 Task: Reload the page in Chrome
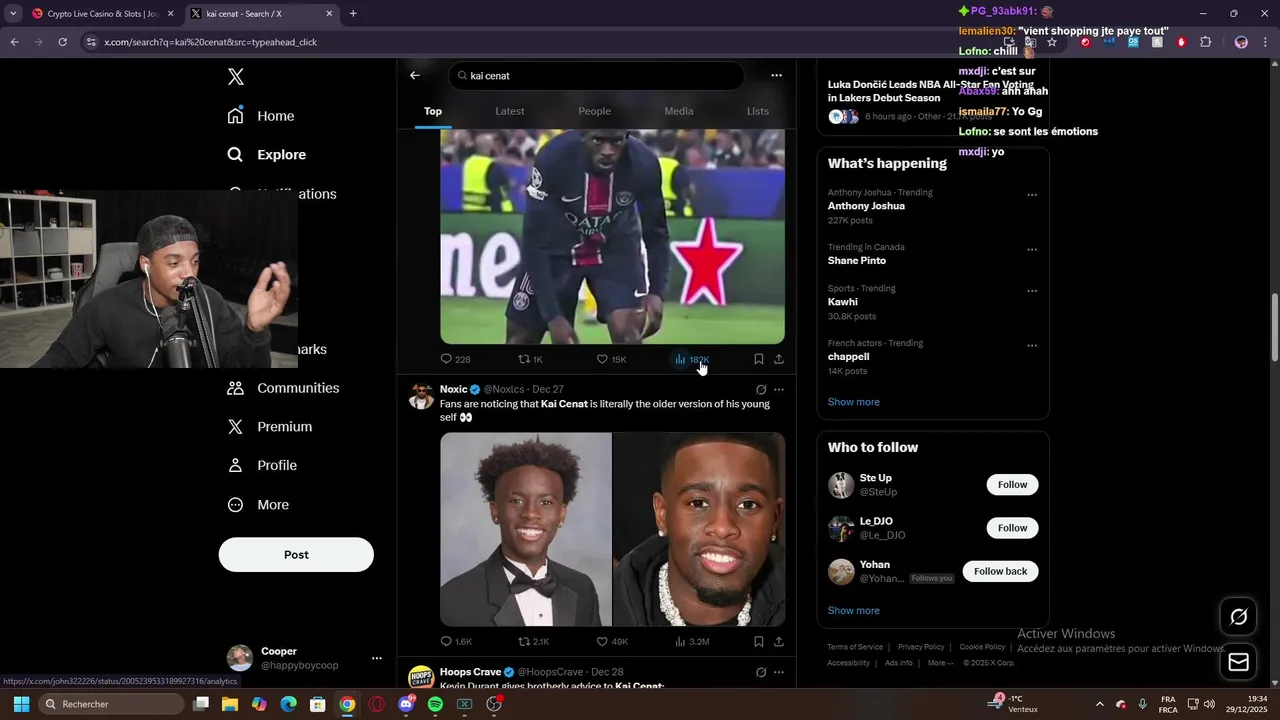[x=62, y=42]
